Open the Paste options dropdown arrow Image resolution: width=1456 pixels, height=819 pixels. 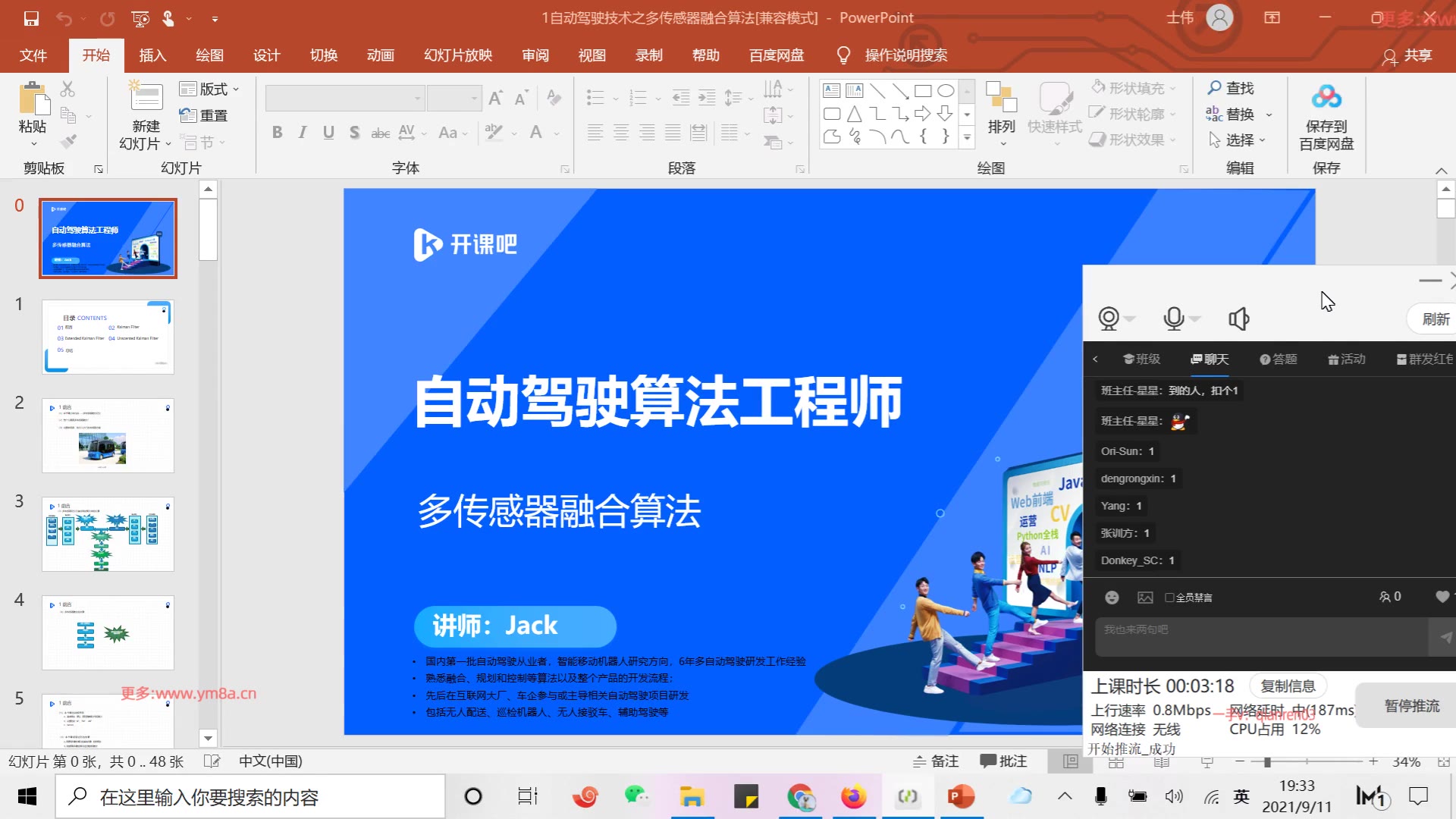tap(33, 143)
